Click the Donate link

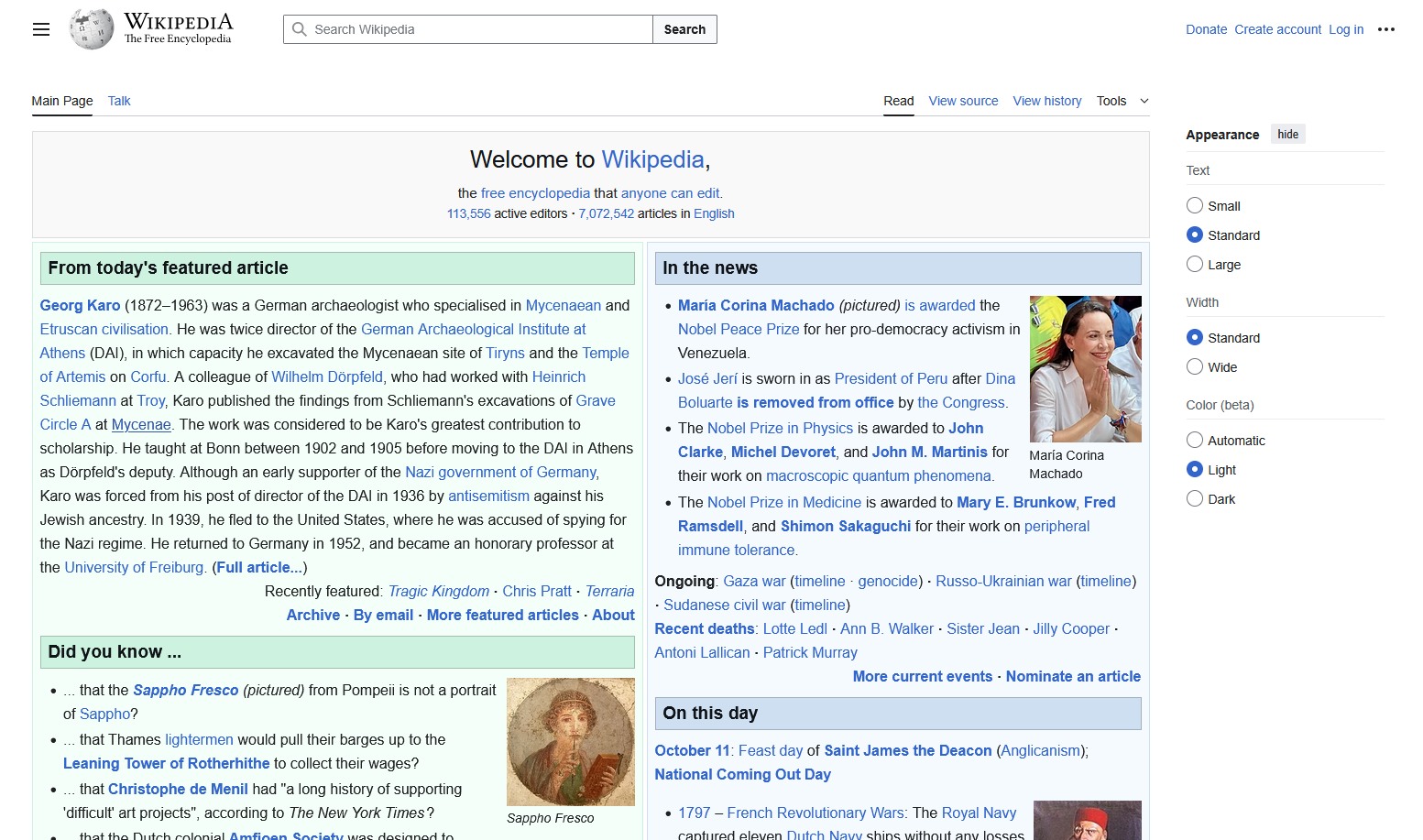pos(1206,29)
